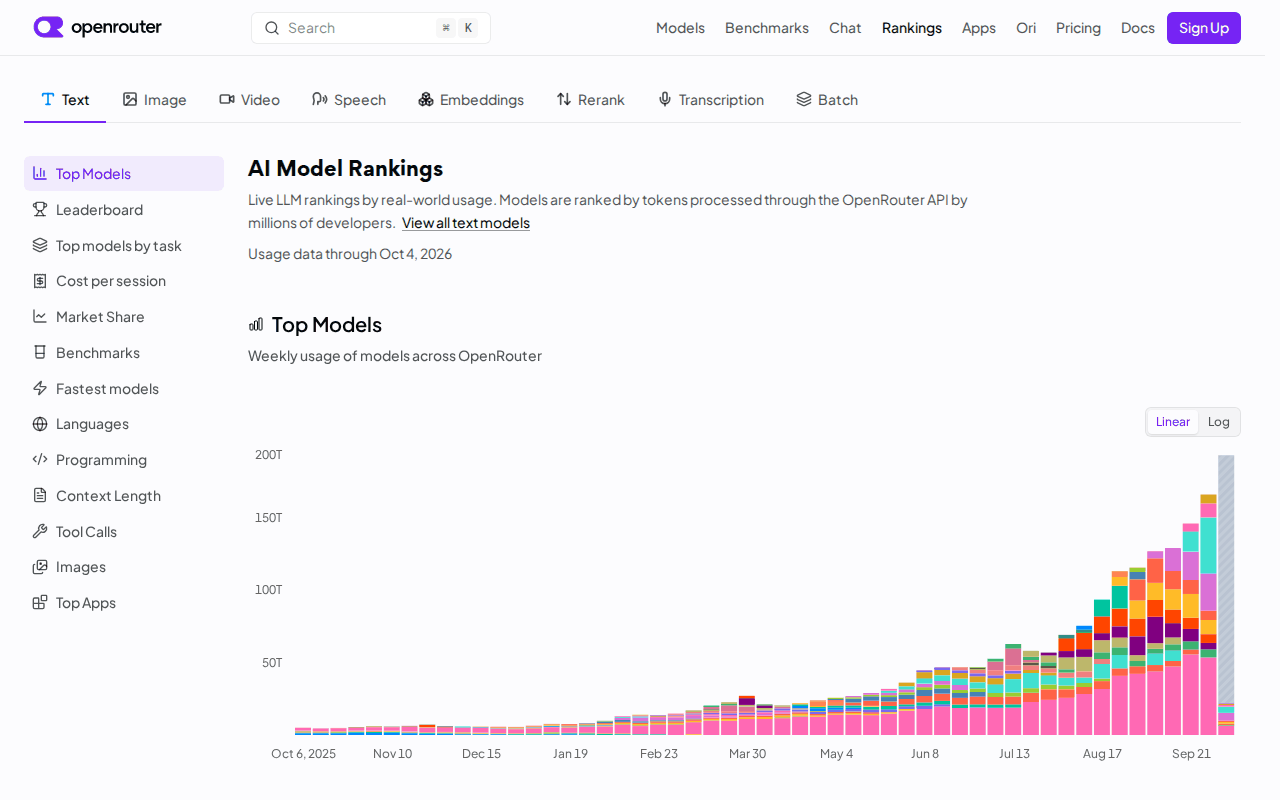Click the Cost per session dollar icon
Screen dimensions: 1280x800
pyautogui.click(x=40, y=281)
